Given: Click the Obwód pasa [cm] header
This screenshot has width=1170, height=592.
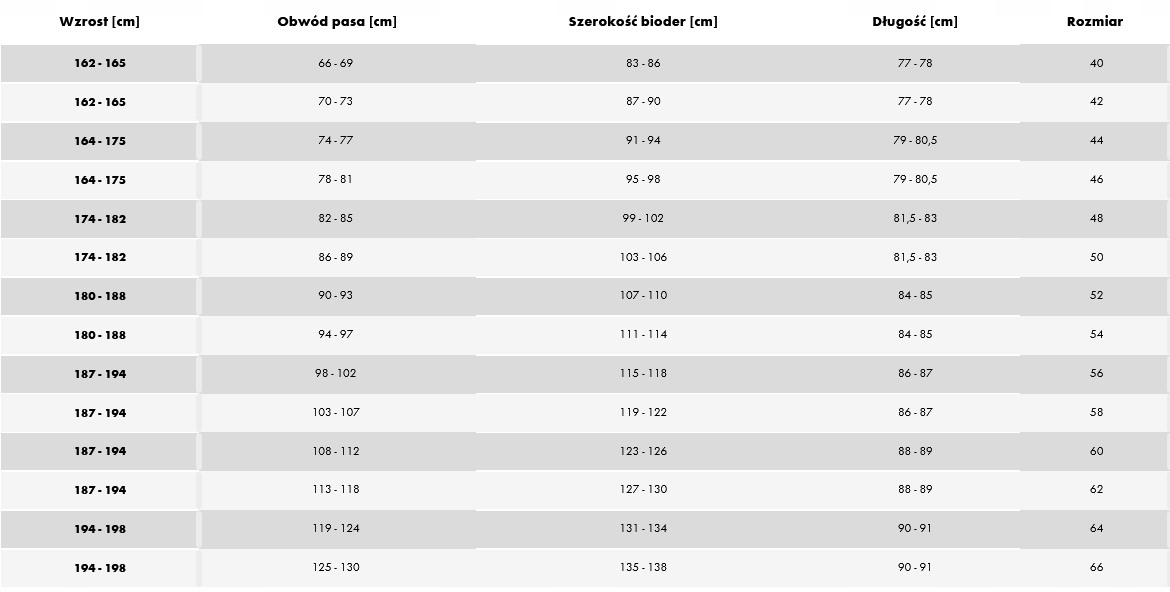Looking at the screenshot, I should [337, 22].
